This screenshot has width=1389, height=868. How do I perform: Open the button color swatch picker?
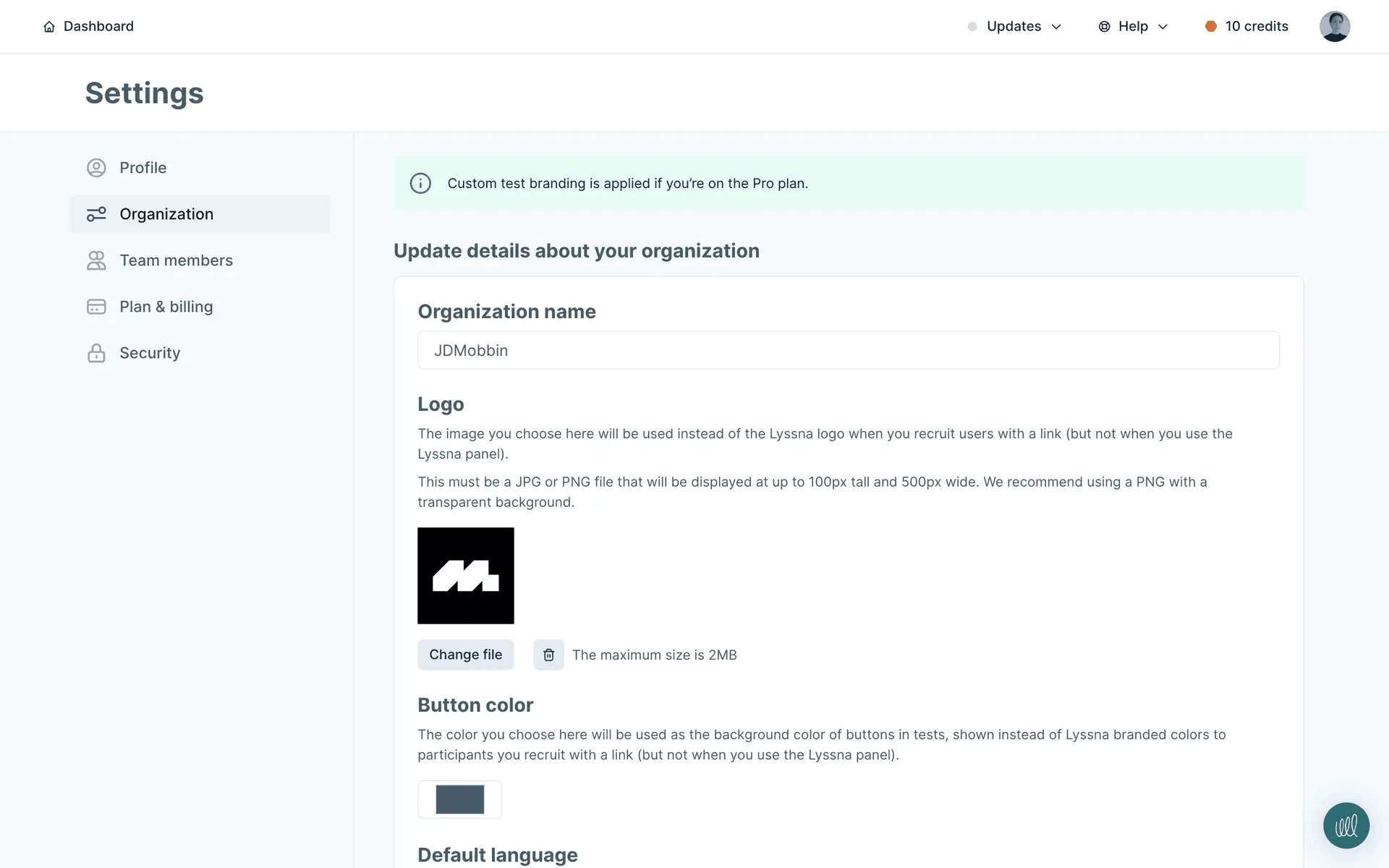(x=460, y=799)
